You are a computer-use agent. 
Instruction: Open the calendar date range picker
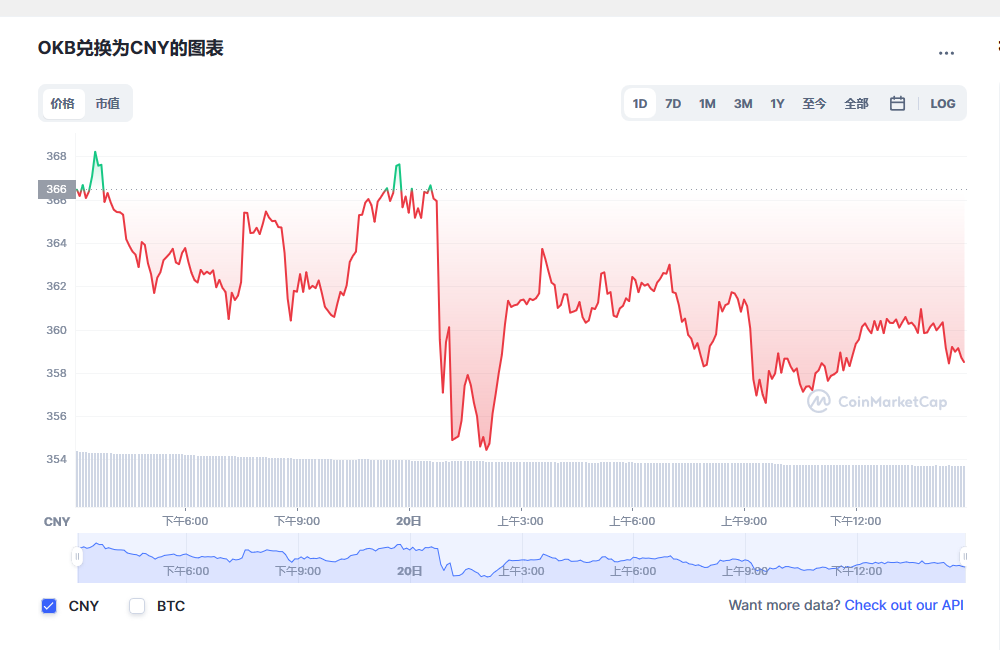[x=897, y=103]
